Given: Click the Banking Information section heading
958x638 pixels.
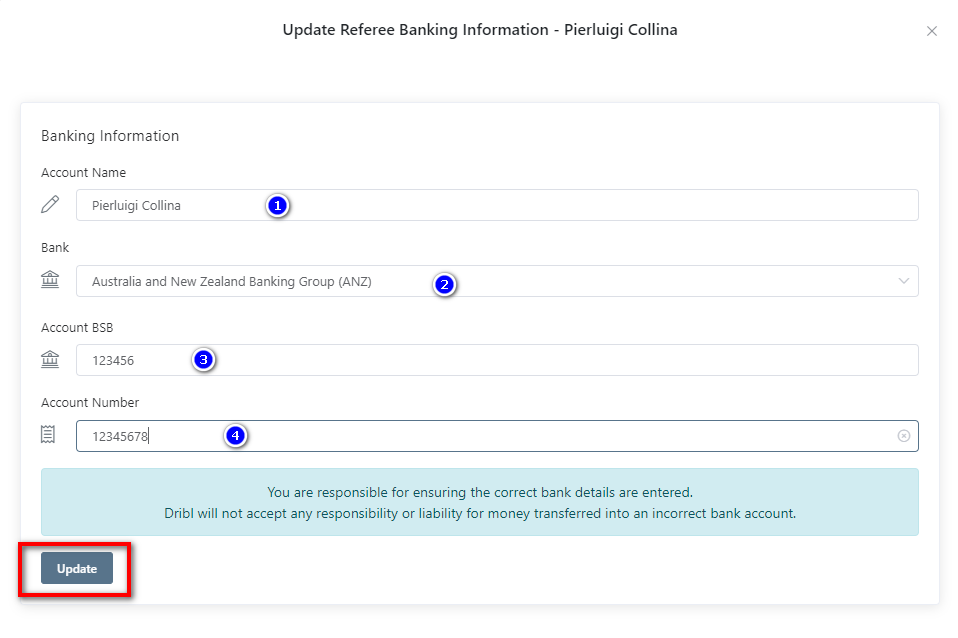Looking at the screenshot, I should click(x=110, y=136).
